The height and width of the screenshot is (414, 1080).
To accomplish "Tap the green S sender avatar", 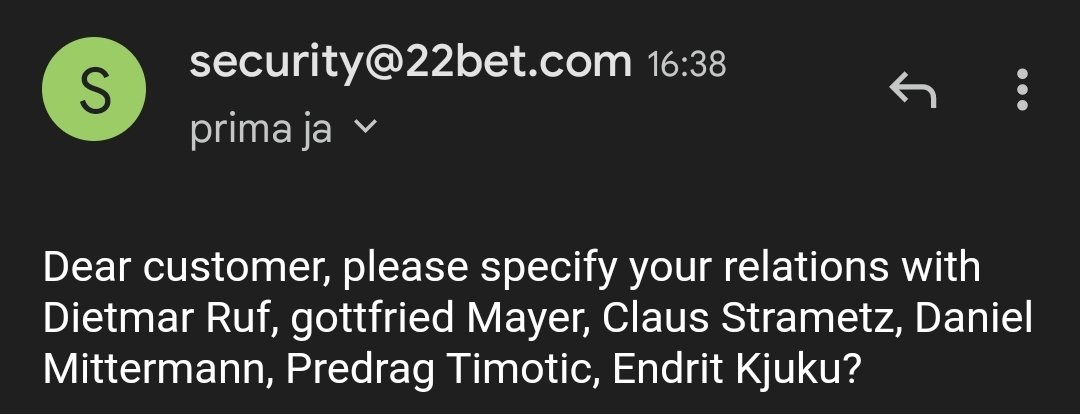I will [x=94, y=91].
